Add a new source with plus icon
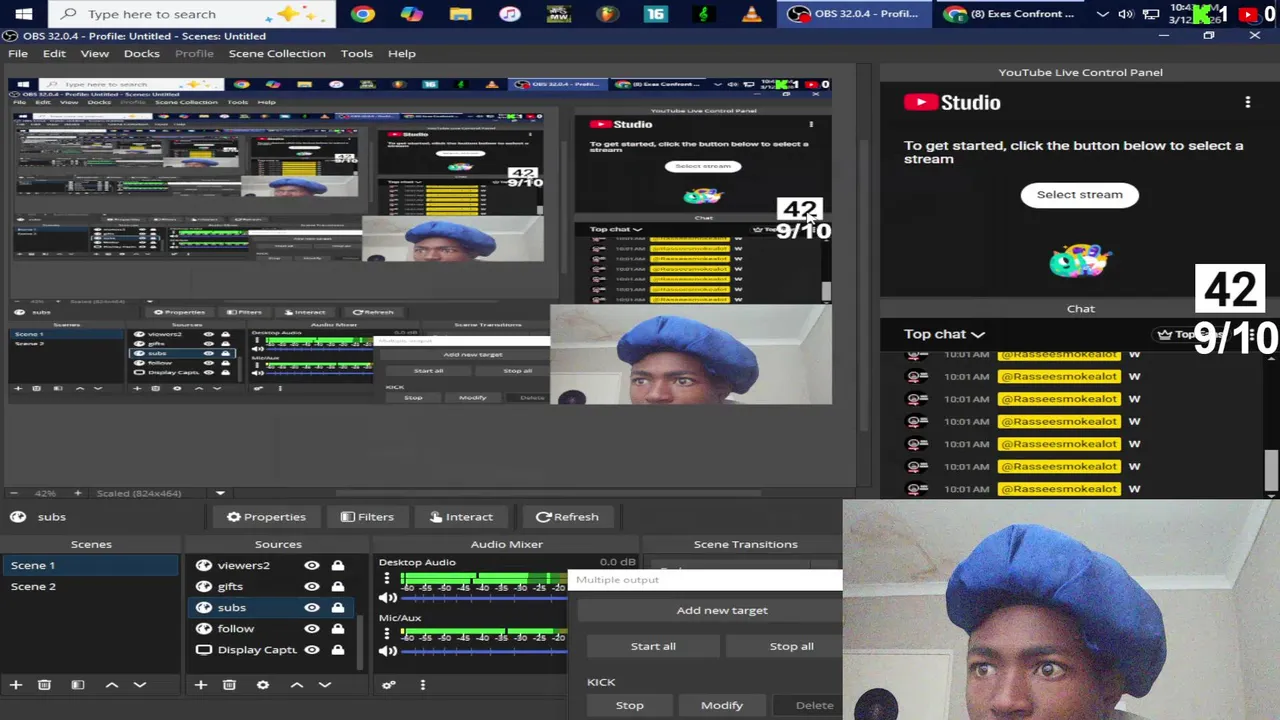This screenshot has width=1280, height=720. click(201, 685)
